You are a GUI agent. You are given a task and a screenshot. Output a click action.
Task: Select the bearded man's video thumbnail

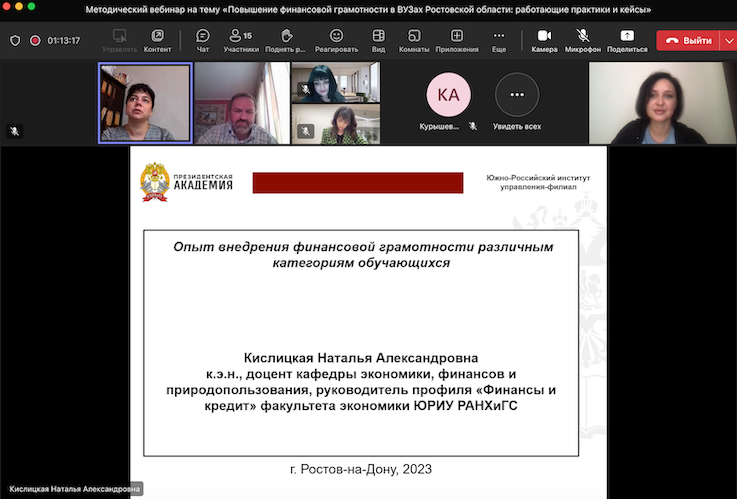[242, 103]
